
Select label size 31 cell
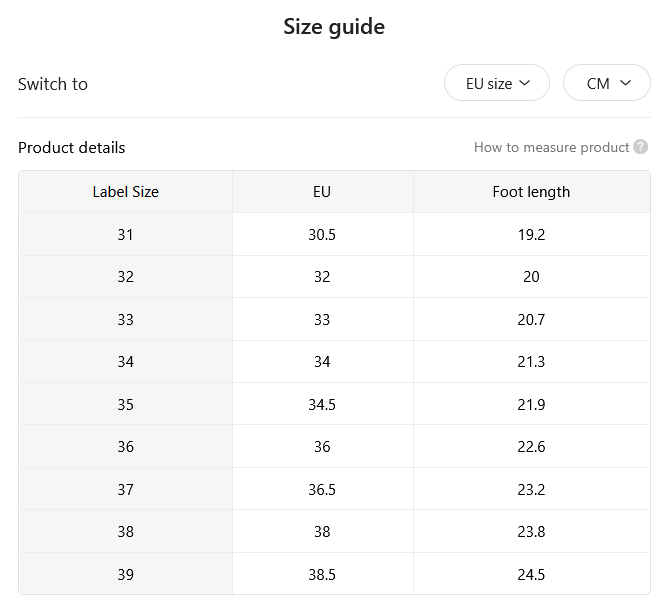pos(126,234)
